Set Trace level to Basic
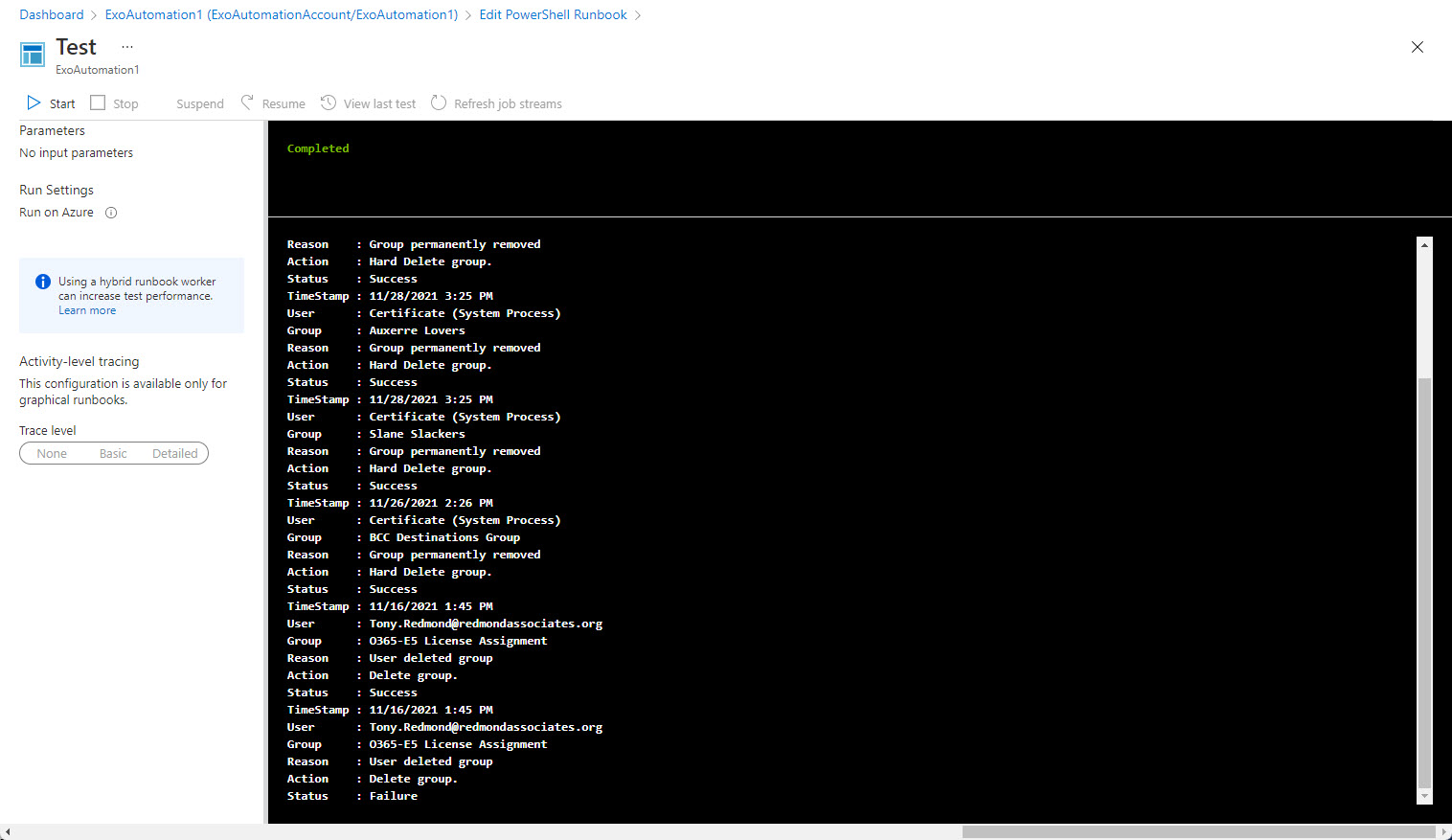1452x840 pixels. (113, 453)
